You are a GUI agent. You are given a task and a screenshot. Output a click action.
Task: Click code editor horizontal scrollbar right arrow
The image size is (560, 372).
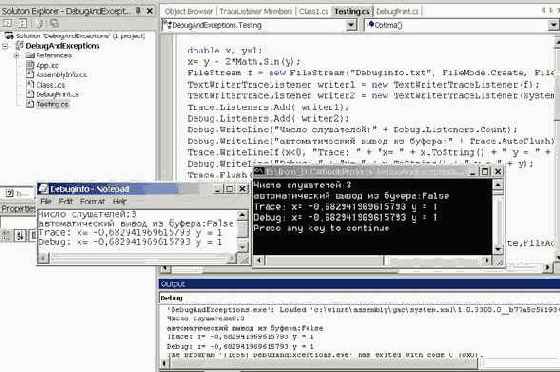pyautogui.click(x=547, y=267)
